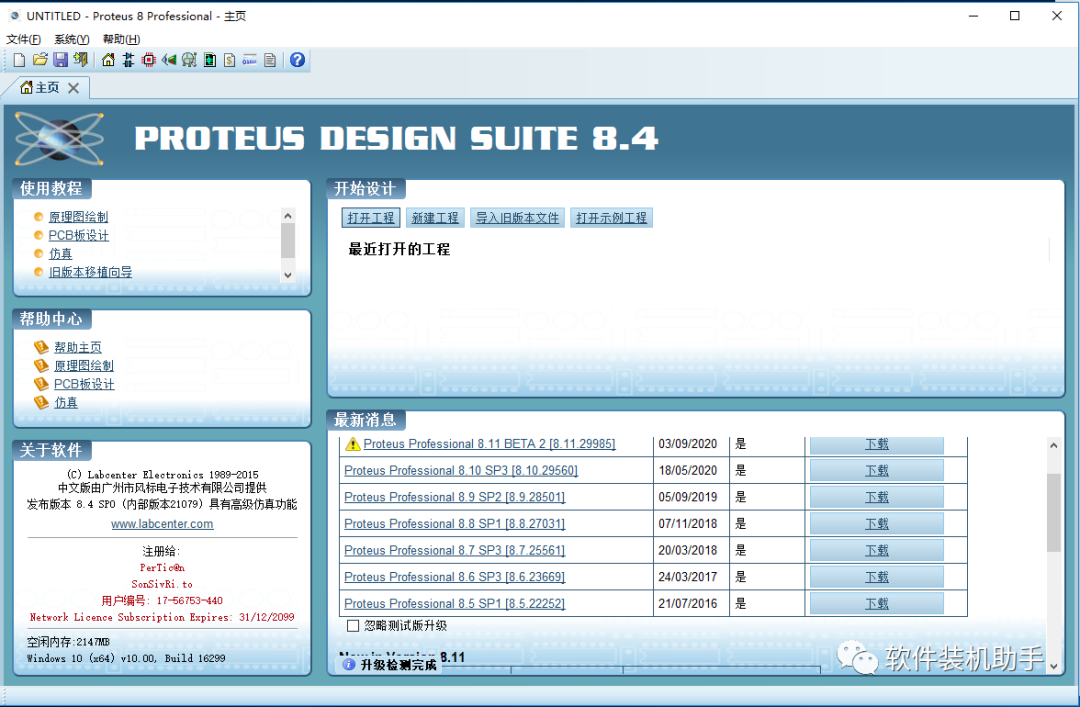Click the book icon next to 帮助主页

click(41, 347)
